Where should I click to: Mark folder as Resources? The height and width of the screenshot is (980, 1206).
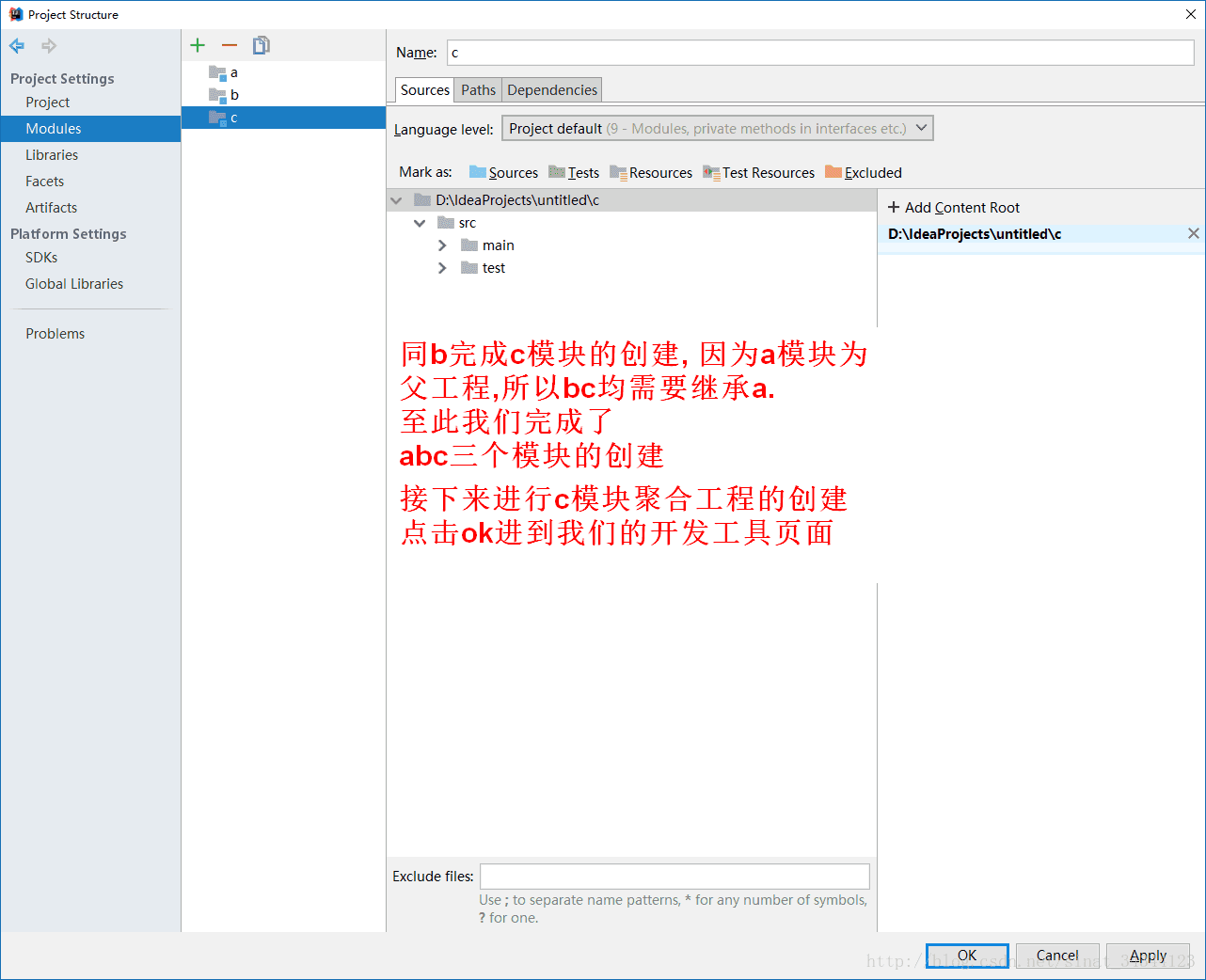pos(659,172)
